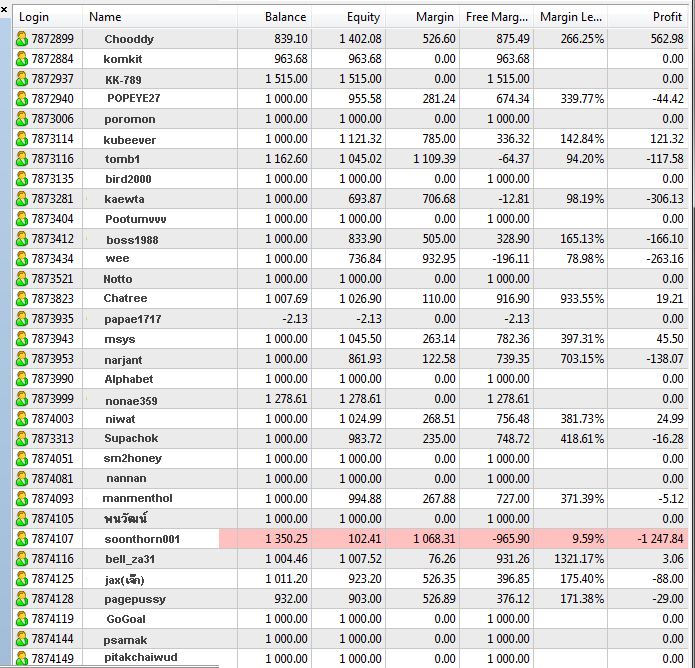Screen dimensions: 695x668
Task: Close the accounts panel with the X
Action: [4, 9]
